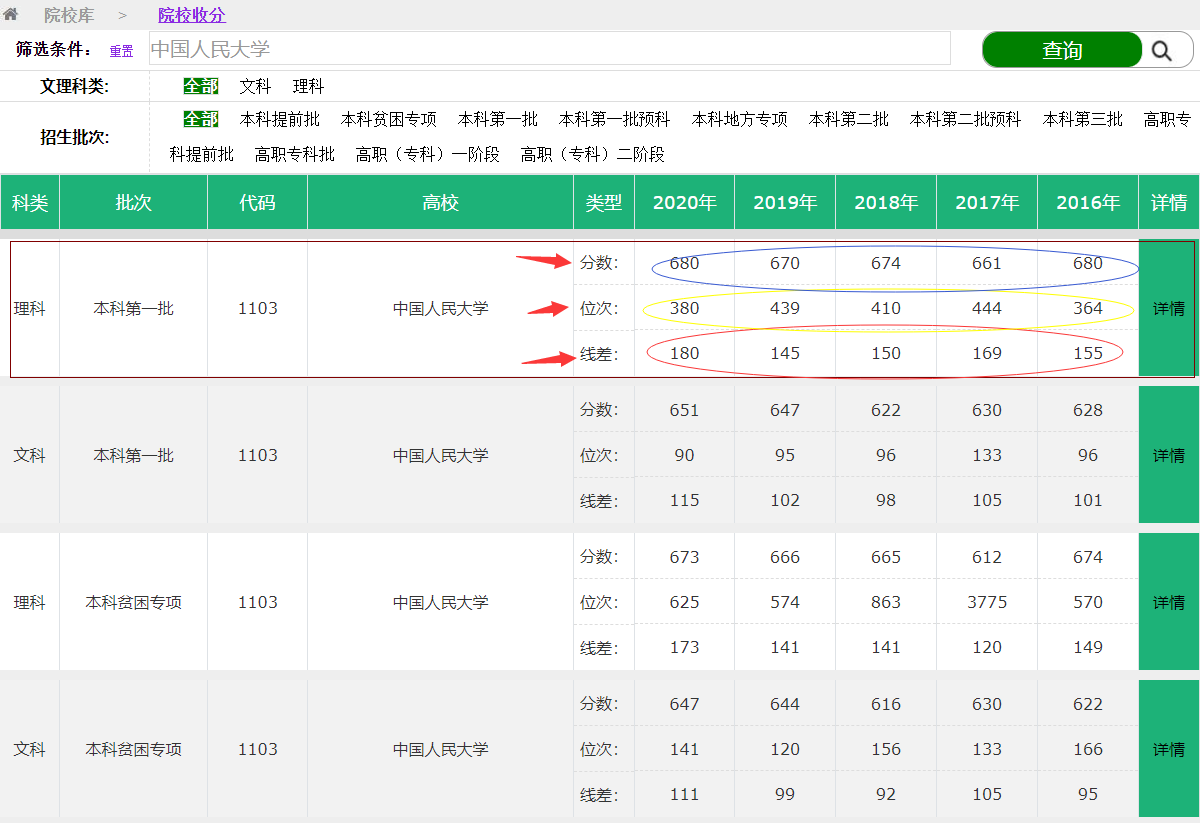Open 详情 for 理科 本科第一批 row
The height and width of the screenshot is (823, 1202).
click(1168, 309)
